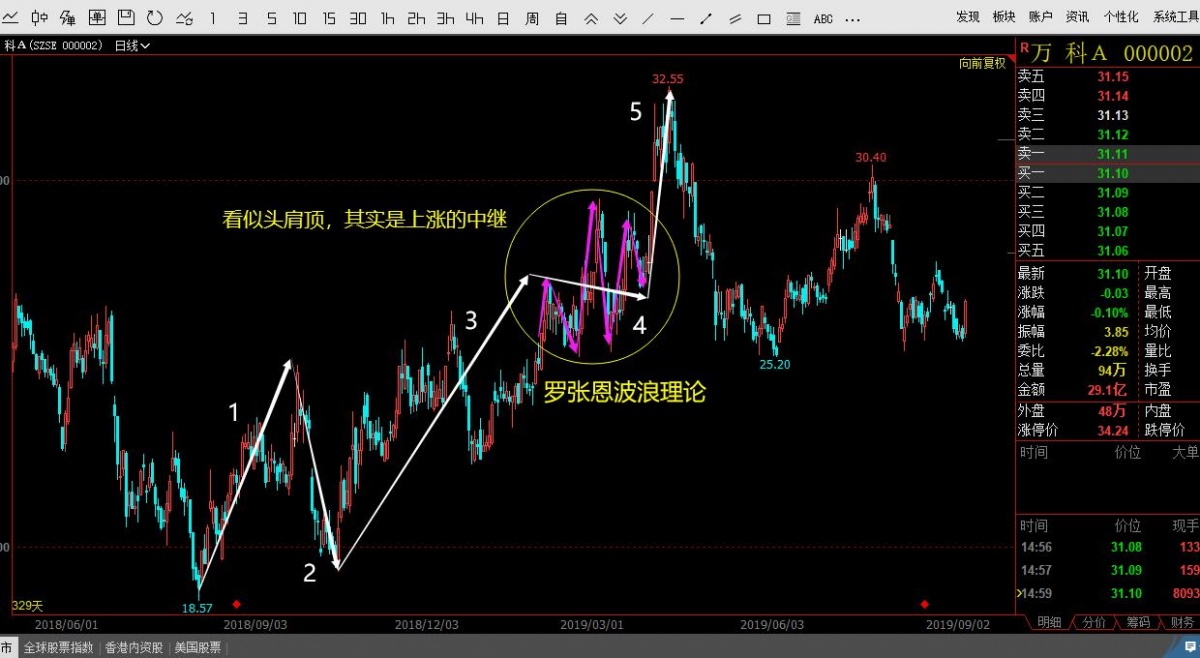Screen dimensions: 1200x658
Task: Select the parallel lines channel tool
Action: pyautogui.click(x=735, y=18)
